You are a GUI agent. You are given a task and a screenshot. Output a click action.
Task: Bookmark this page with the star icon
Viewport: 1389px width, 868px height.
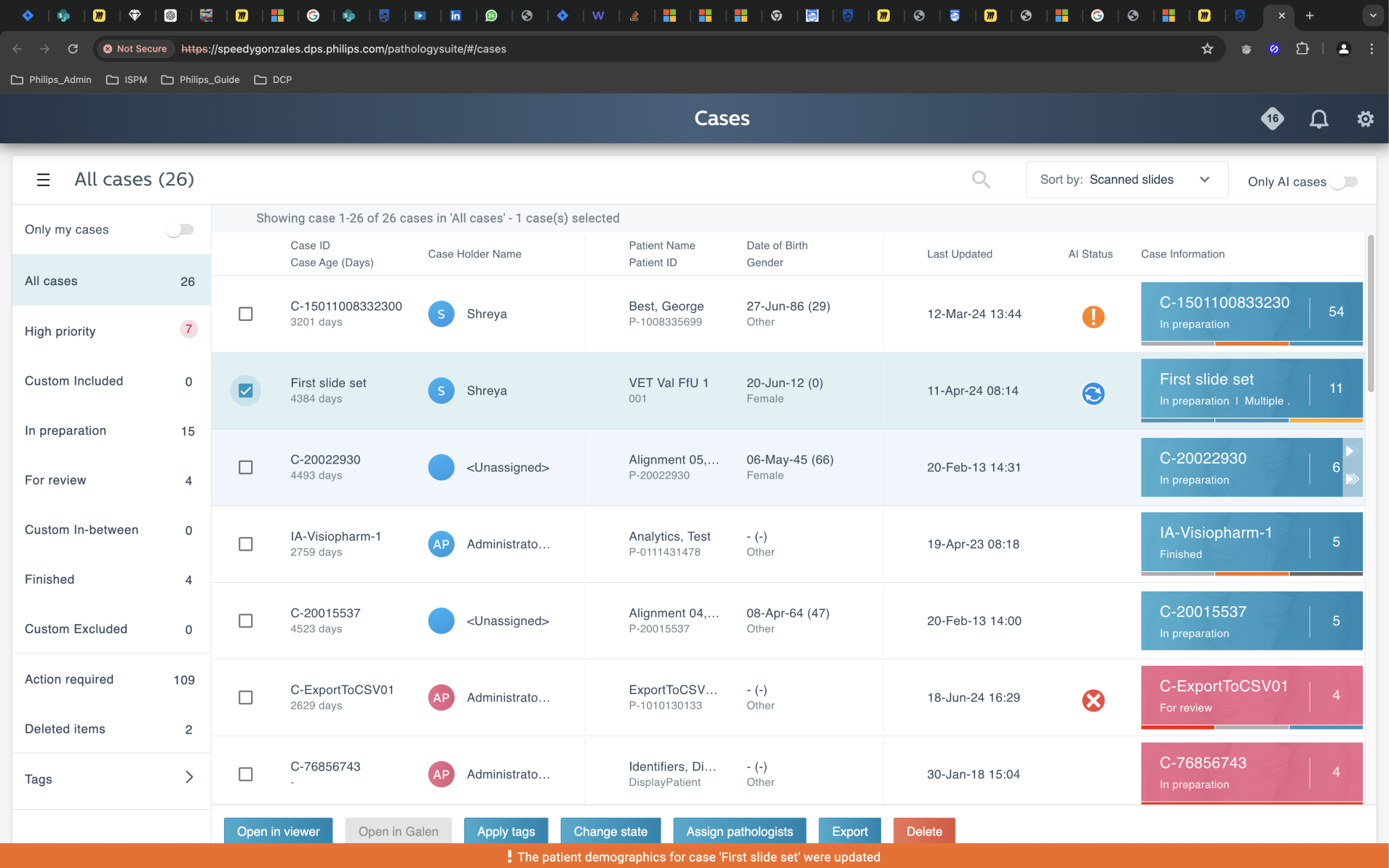pos(1207,49)
